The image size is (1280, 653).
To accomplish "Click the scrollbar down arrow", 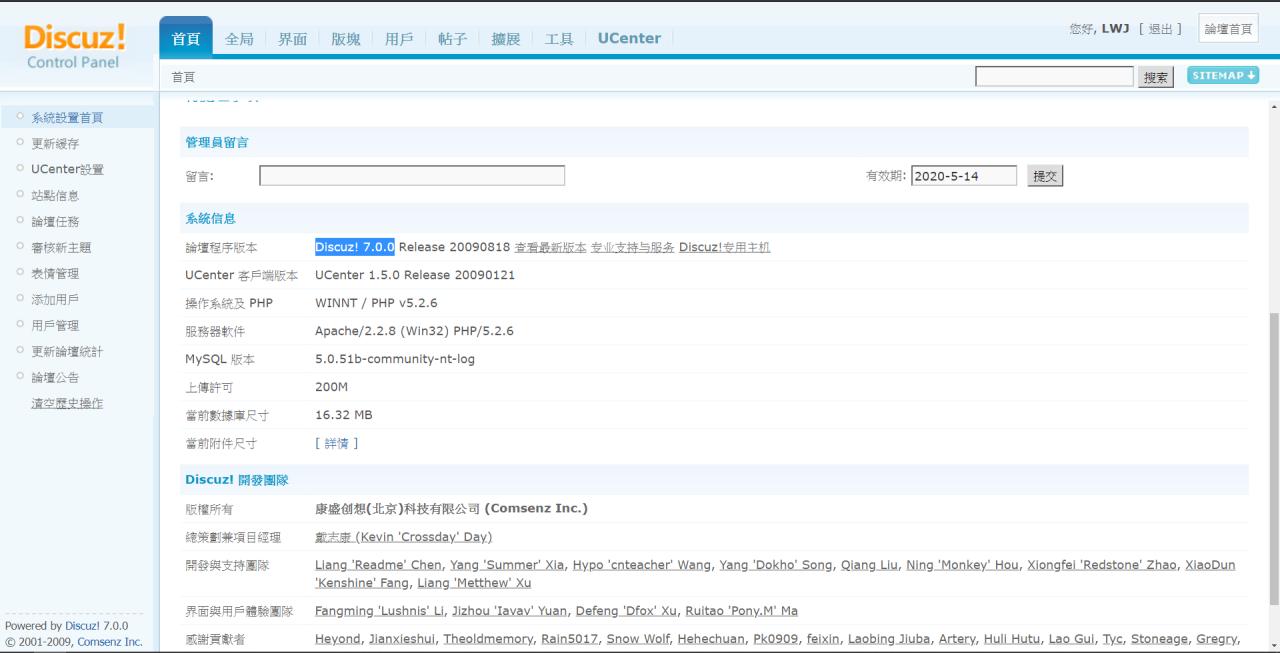I will pyautogui.click(x=1273, y=646).
